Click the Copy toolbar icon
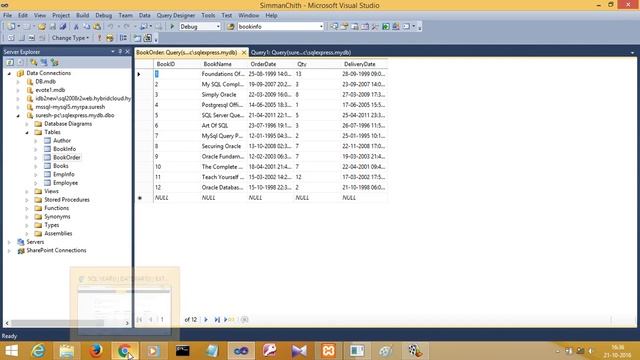This screenshot has height=360, width=640. point(87,27)
